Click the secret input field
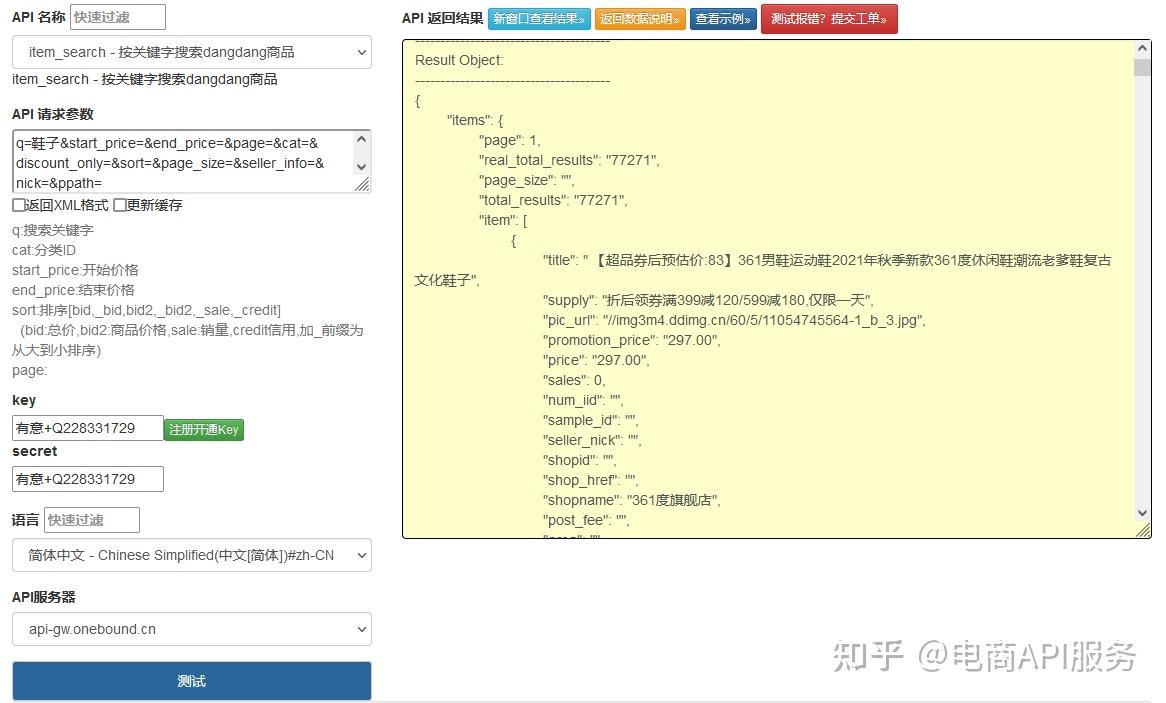The image size is (1166, 703). 87,478
